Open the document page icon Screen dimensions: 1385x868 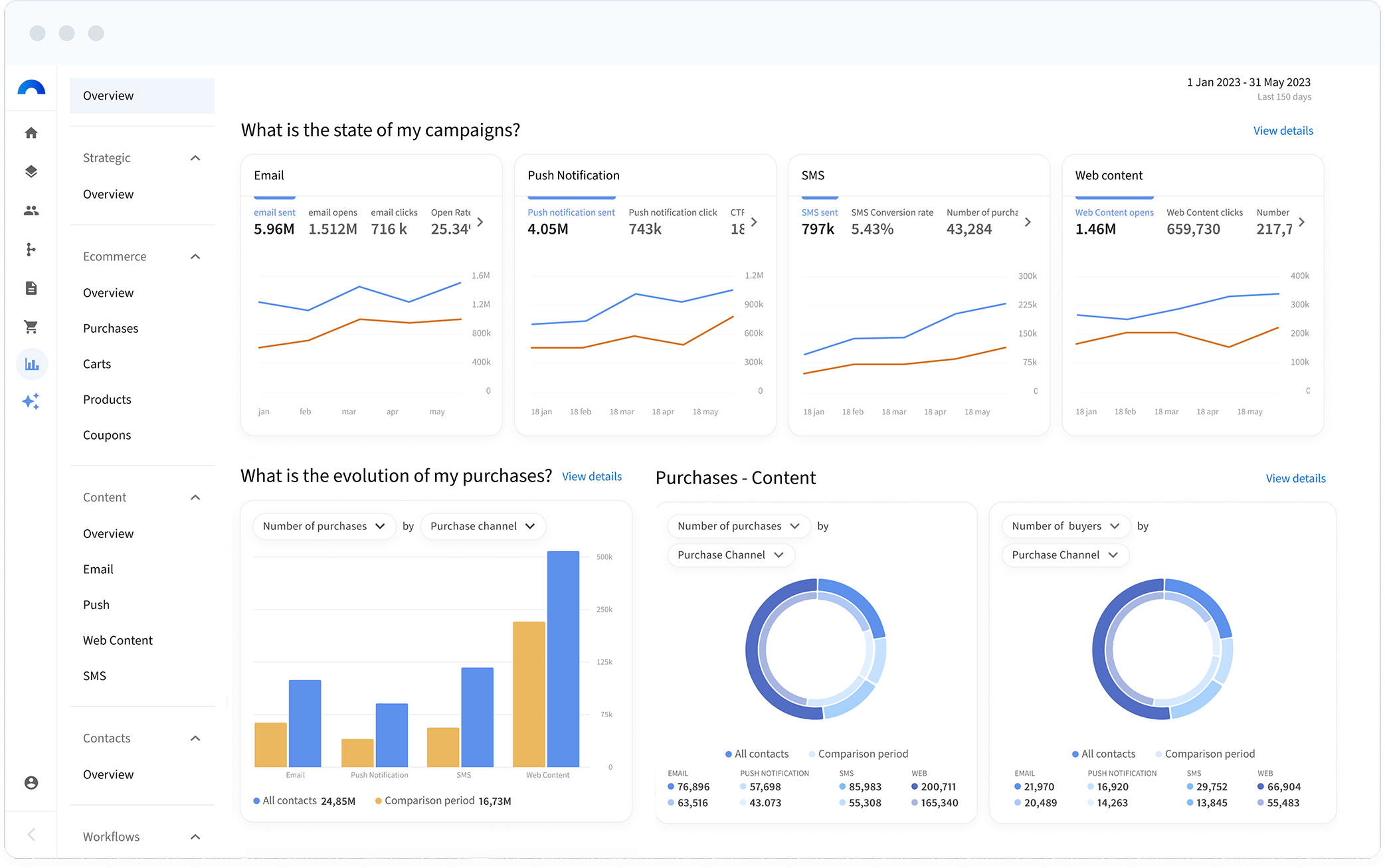[x=31, y=288]
